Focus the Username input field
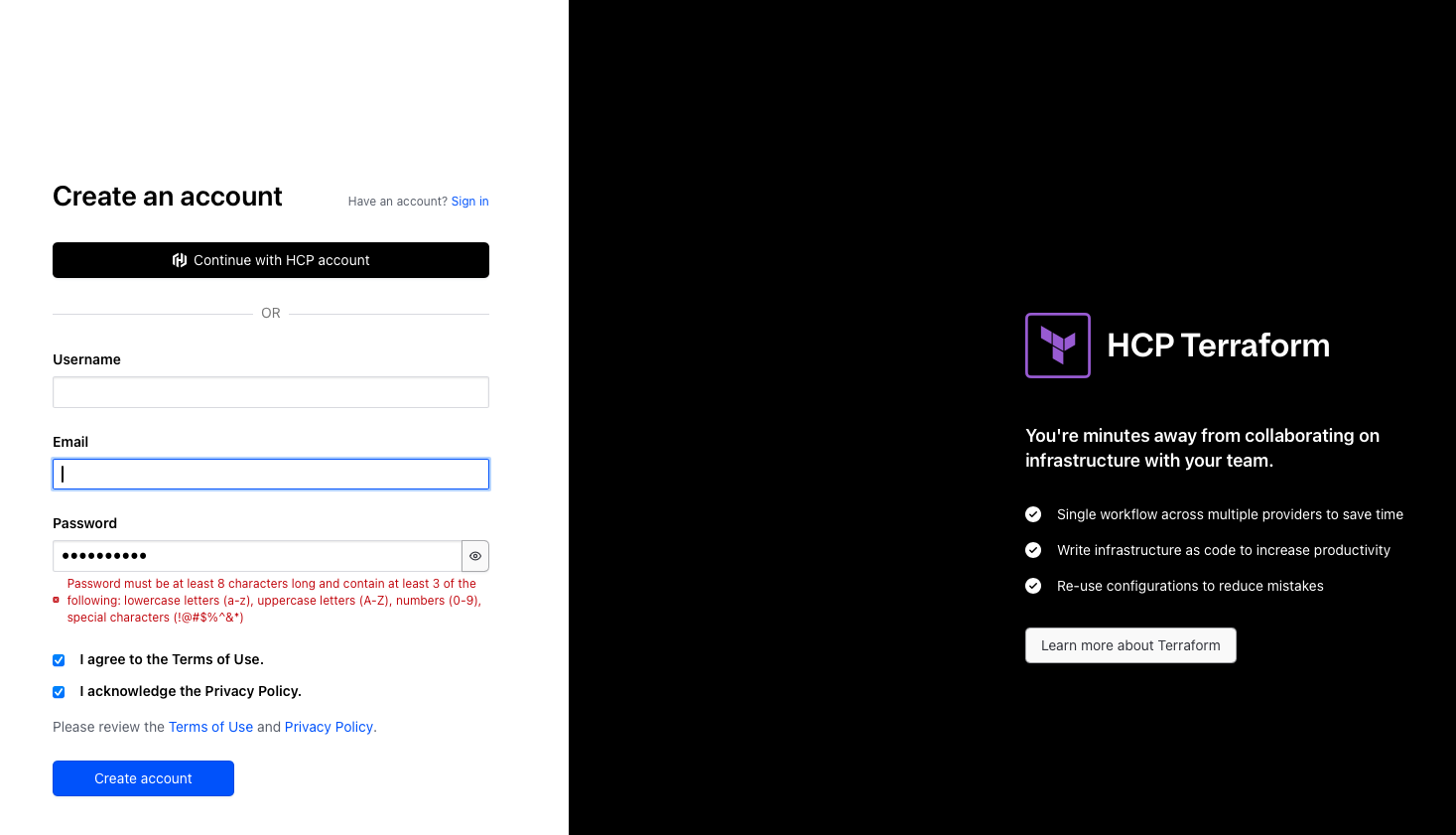Image resolution: width=1456 pixels, height=835 pixels. (270, 392)
